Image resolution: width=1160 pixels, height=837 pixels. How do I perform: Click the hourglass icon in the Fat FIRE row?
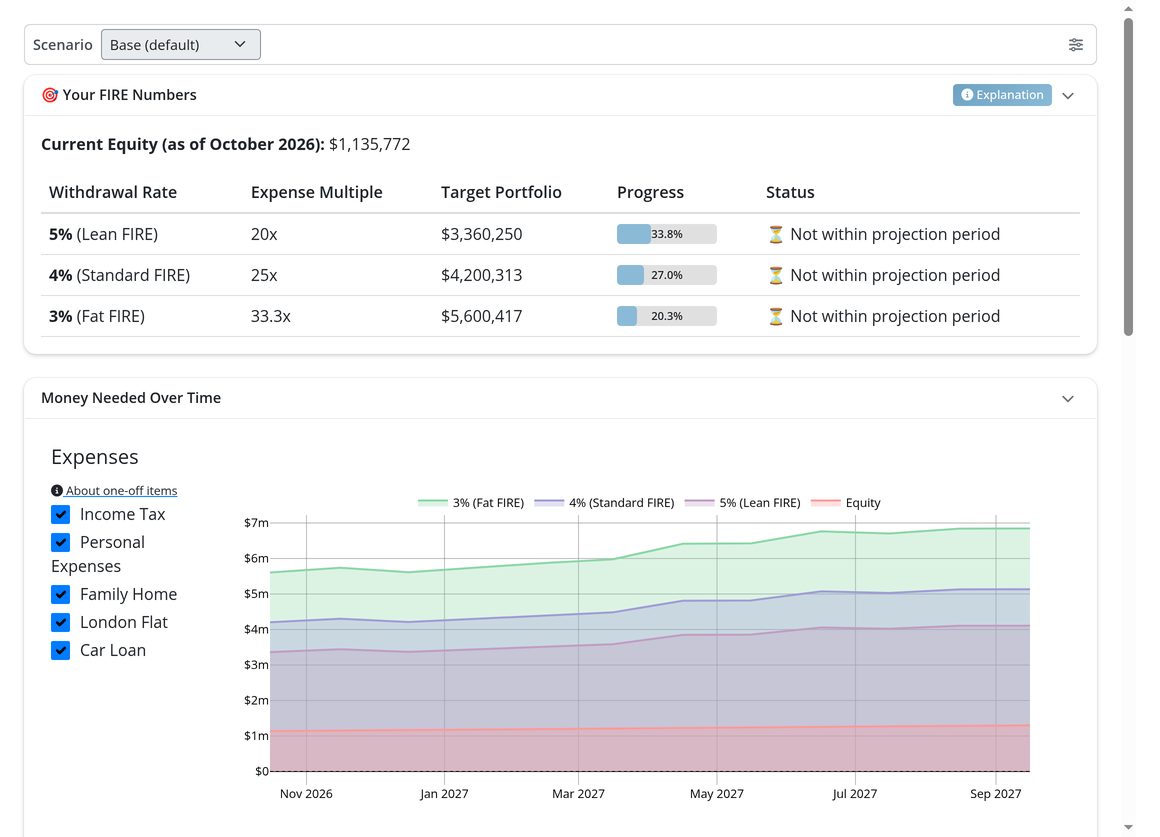click(775, 317)
